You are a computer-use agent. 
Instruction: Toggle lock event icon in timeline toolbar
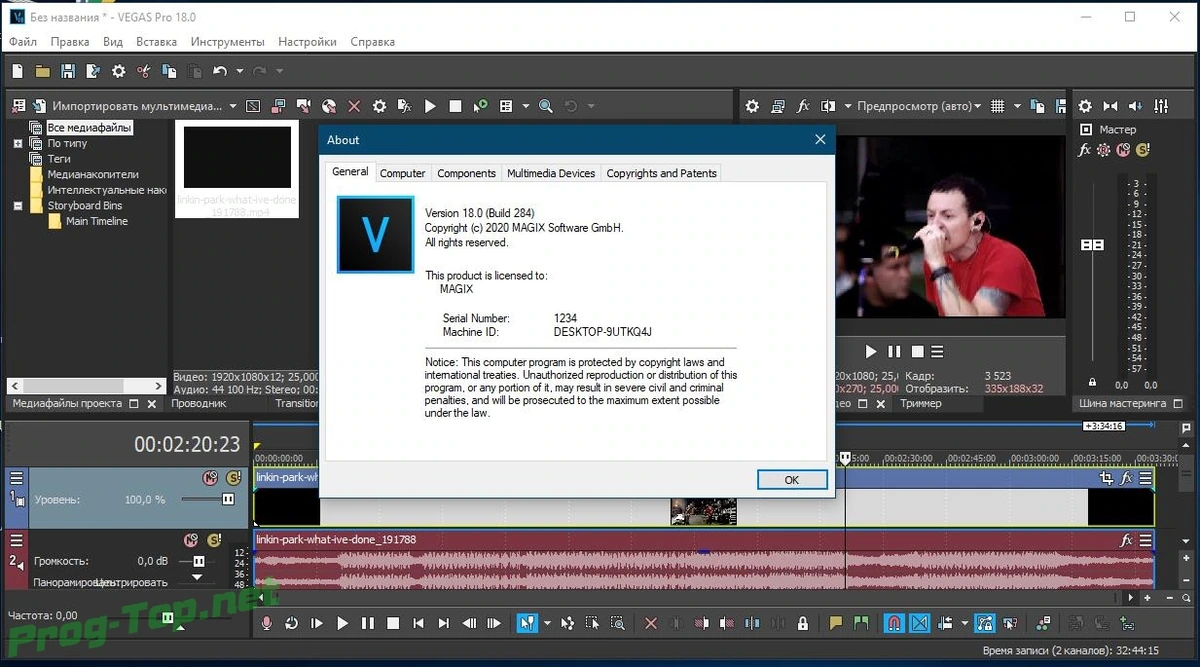(x=803, y=623)
